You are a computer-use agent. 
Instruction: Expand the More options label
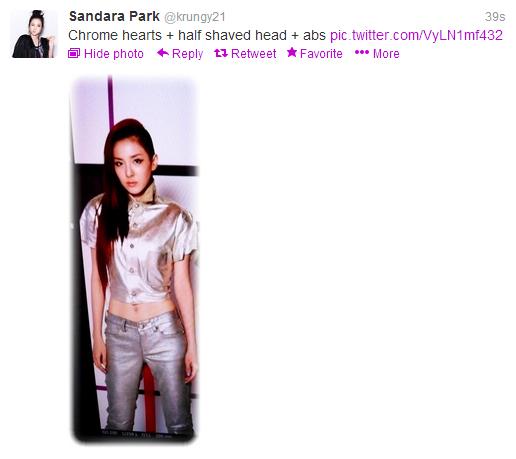point(386,54)
